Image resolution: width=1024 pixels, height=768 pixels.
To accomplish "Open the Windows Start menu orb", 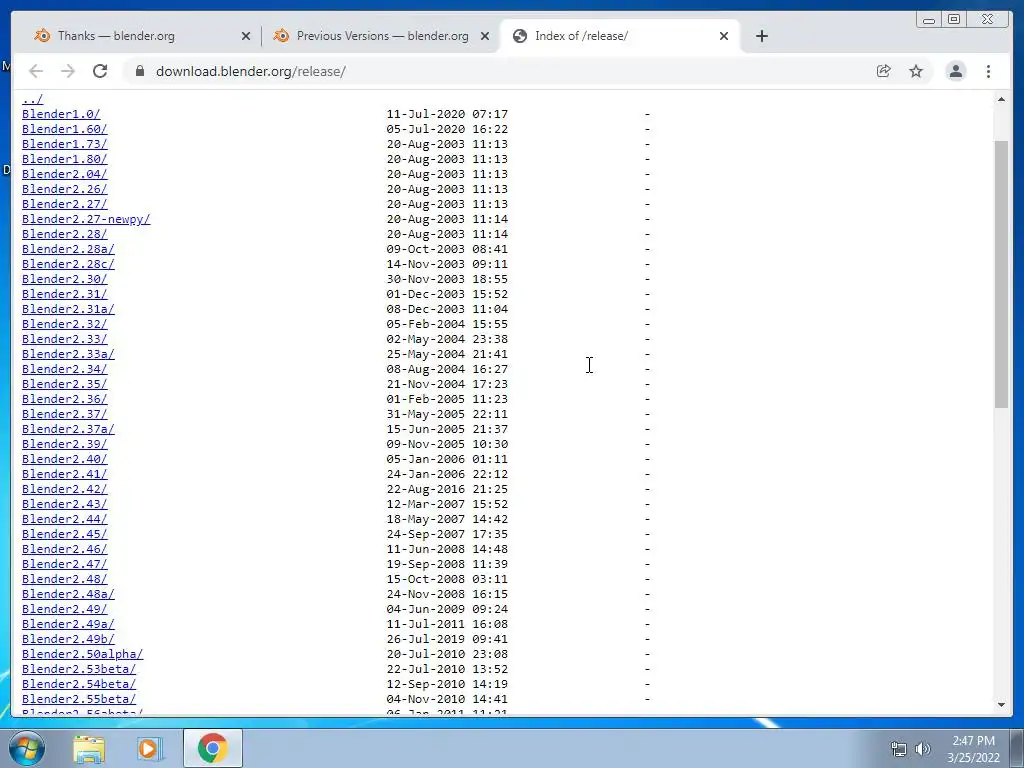I will (x=26, y=748).
